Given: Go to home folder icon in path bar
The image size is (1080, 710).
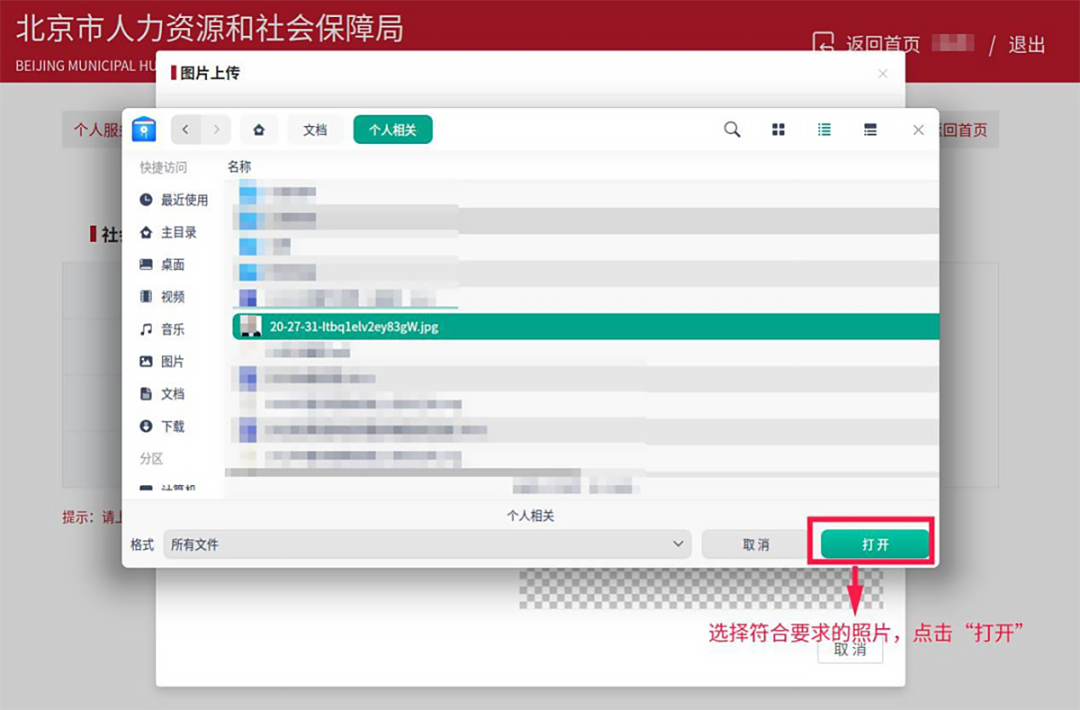Looking at the screenshot, I should [x=259, y=130].
